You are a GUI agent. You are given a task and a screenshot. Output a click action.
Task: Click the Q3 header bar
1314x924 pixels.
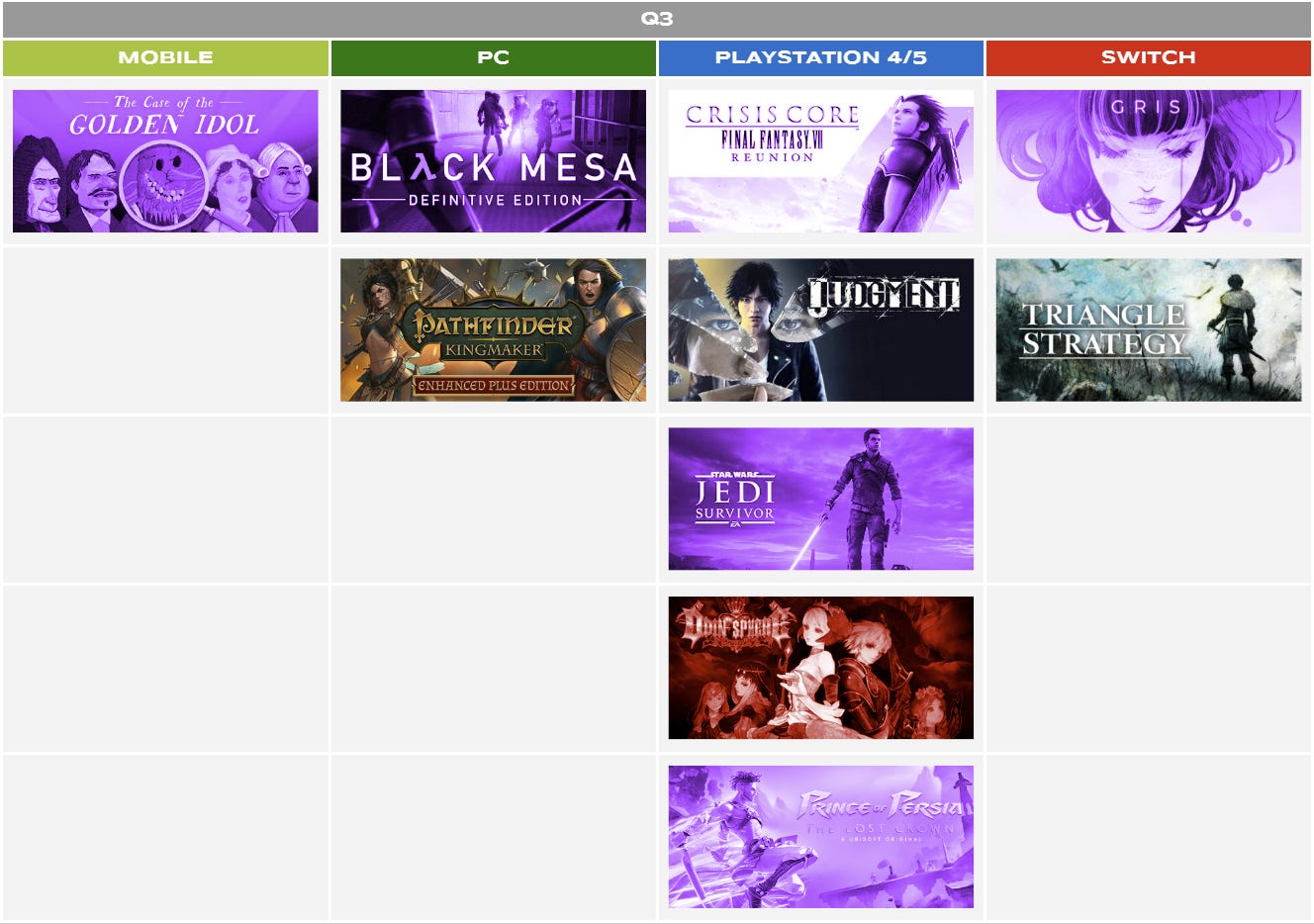tap(657, 20)
